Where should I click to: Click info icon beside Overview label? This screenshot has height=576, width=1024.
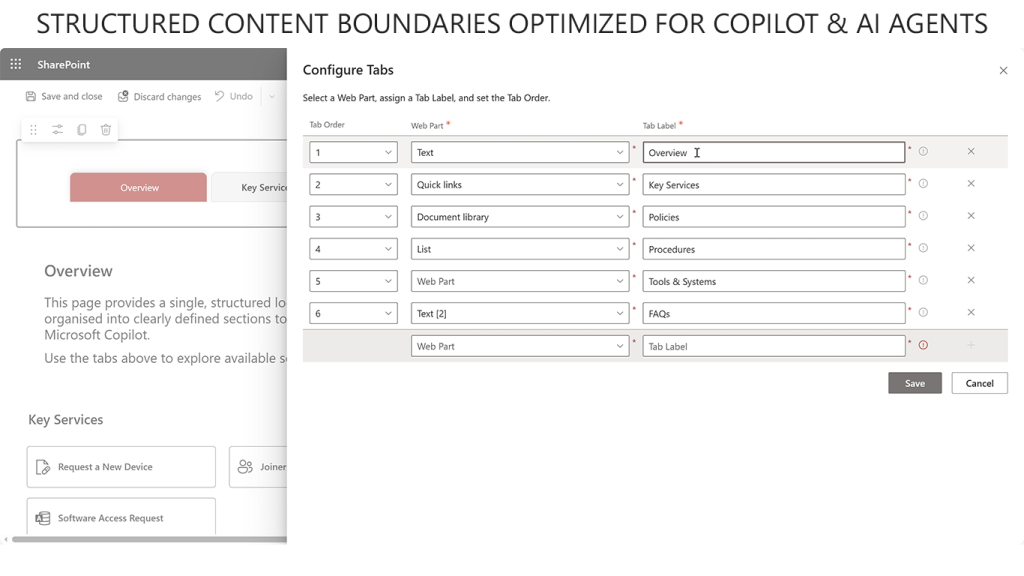(923, 152)
